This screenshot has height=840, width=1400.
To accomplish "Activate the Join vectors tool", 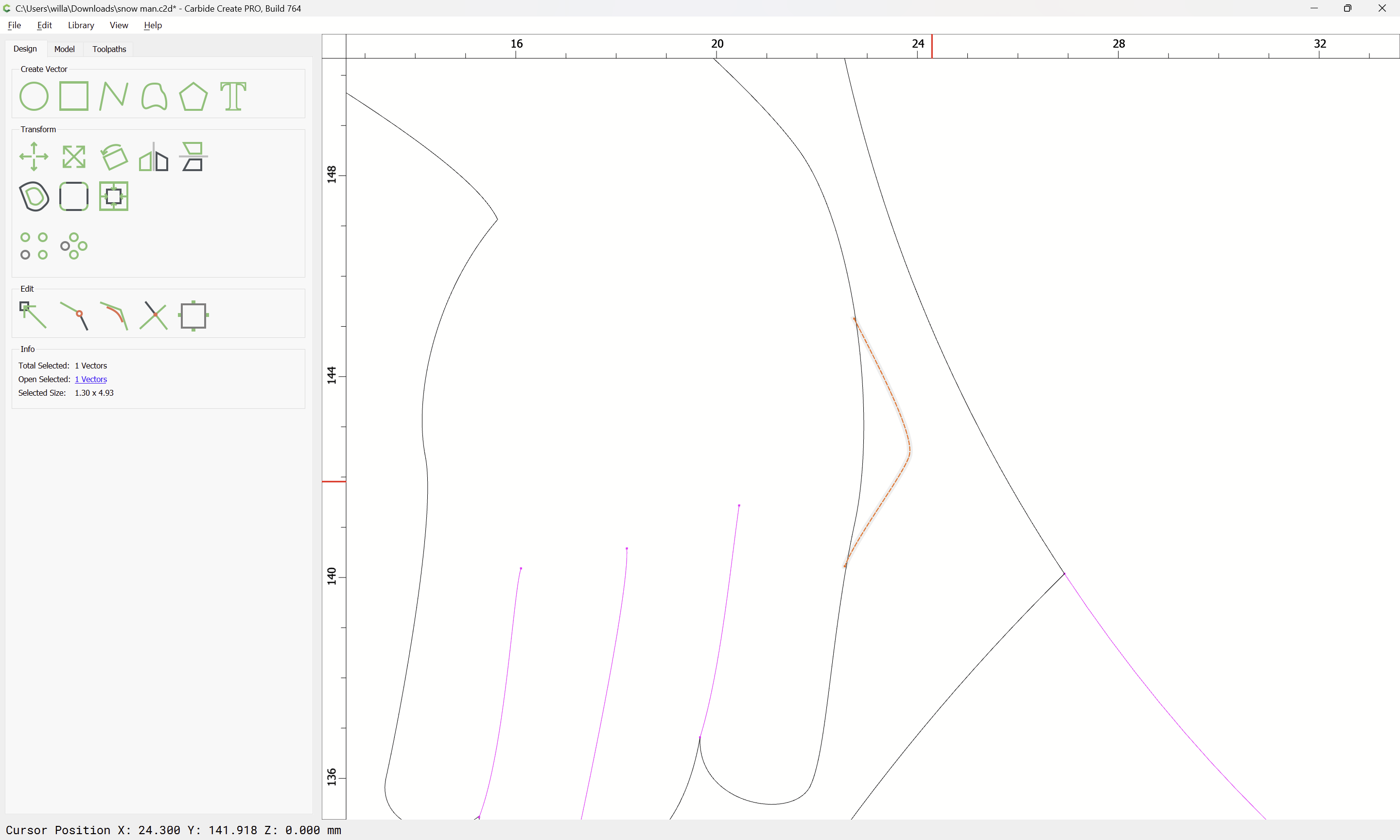I will pos(73,315).
